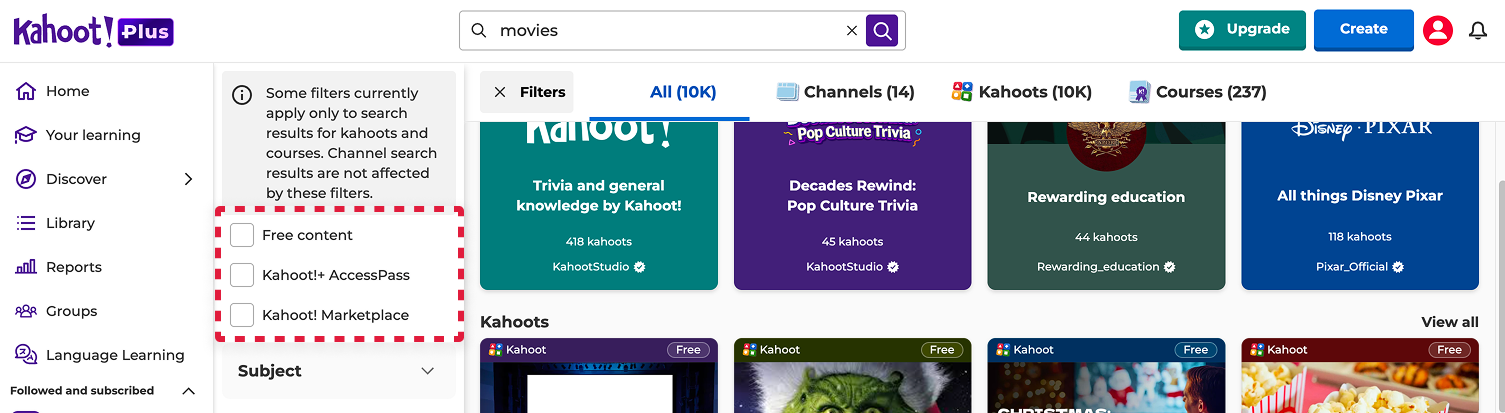
Task: Click the info icon in the filters notice
Action: tap(242, 95)
